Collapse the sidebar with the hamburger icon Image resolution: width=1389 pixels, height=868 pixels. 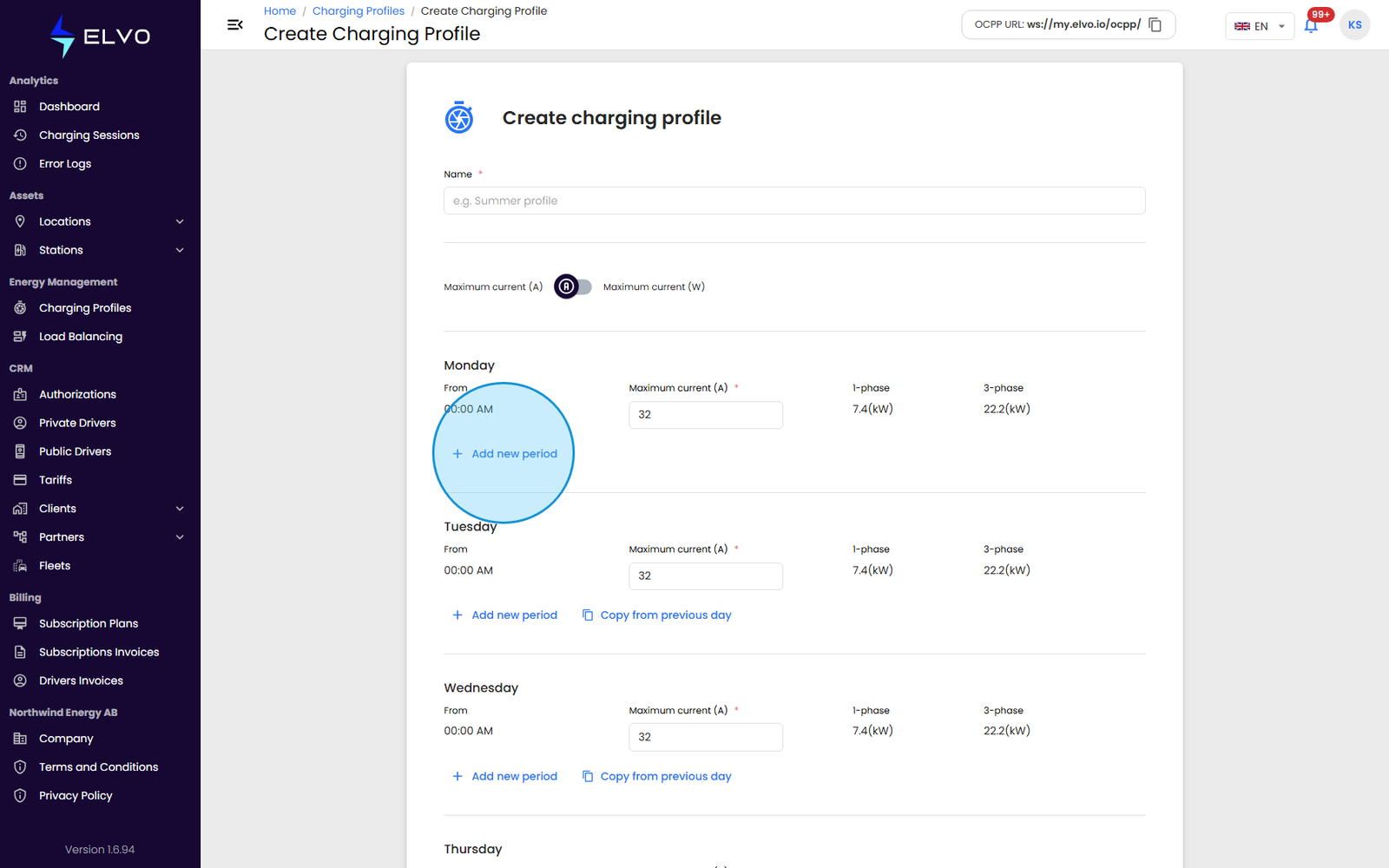[235, 24]
